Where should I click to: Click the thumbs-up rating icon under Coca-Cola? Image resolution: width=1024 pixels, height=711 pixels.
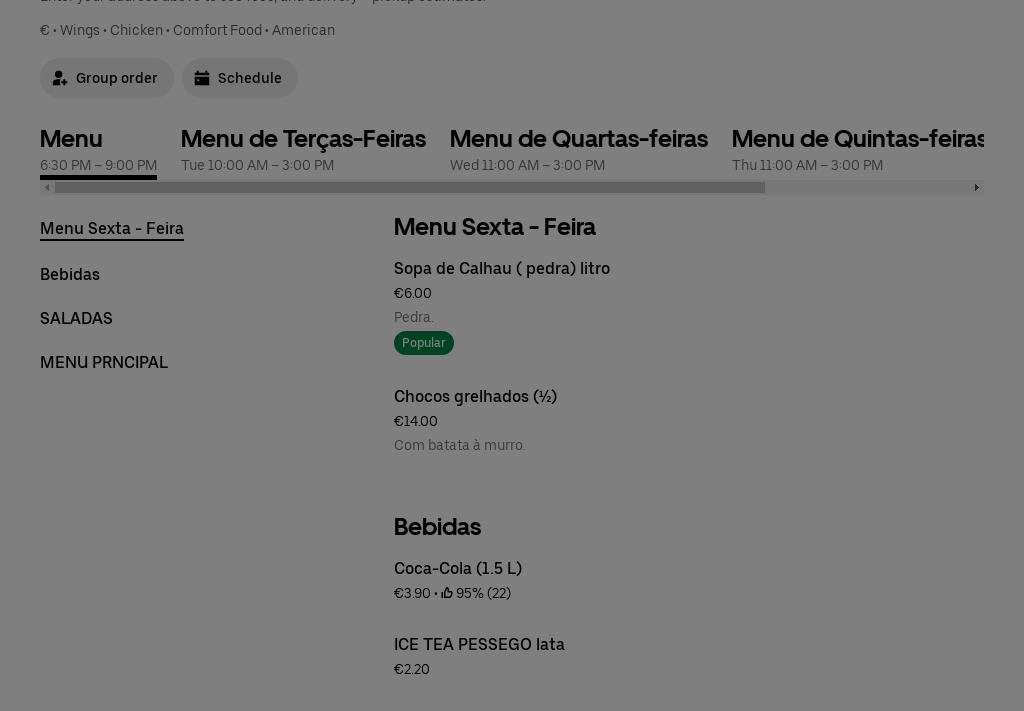point(448,592)
